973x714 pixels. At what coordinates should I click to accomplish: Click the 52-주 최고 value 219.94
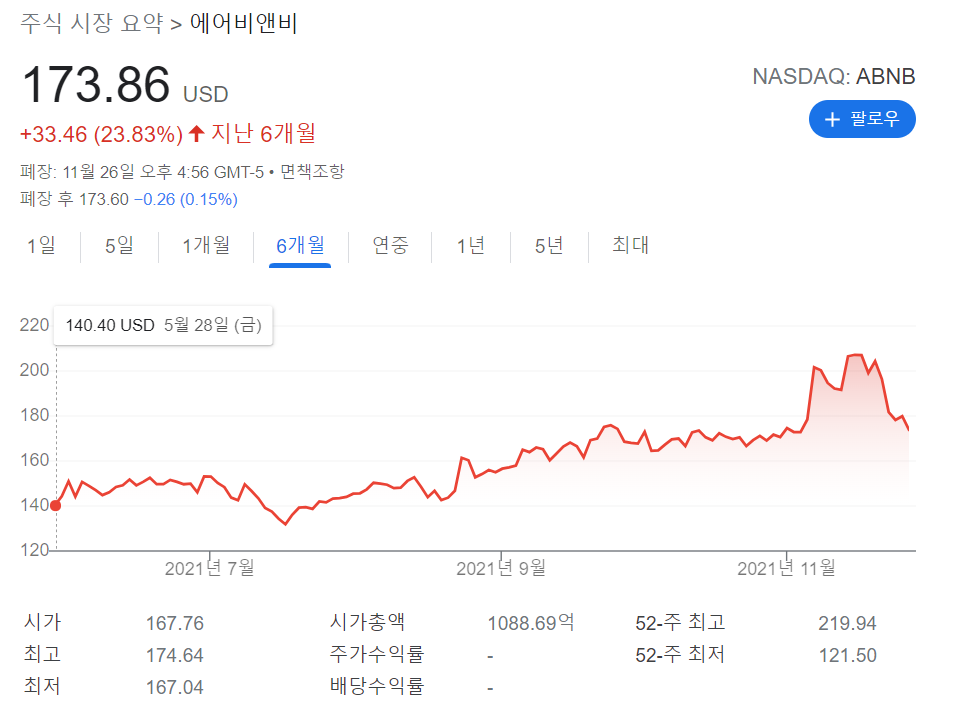[847, 623]
